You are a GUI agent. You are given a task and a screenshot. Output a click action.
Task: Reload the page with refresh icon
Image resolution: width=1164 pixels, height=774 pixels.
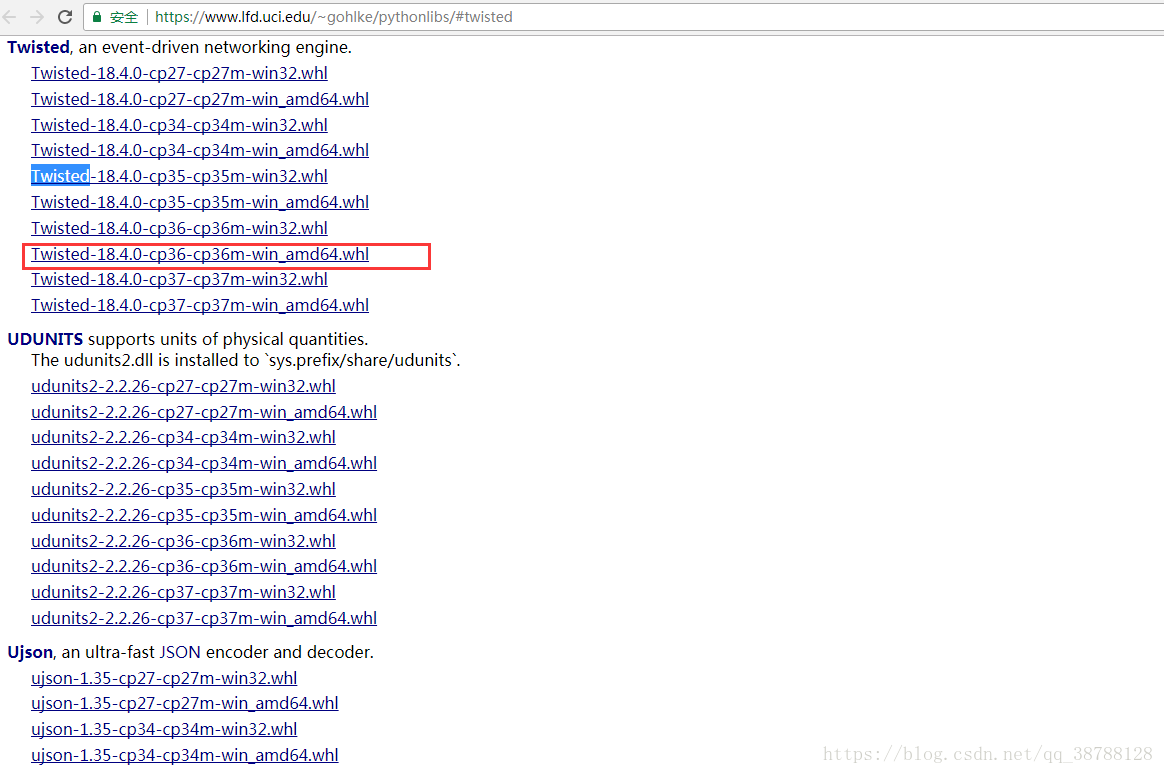(65, 16)
